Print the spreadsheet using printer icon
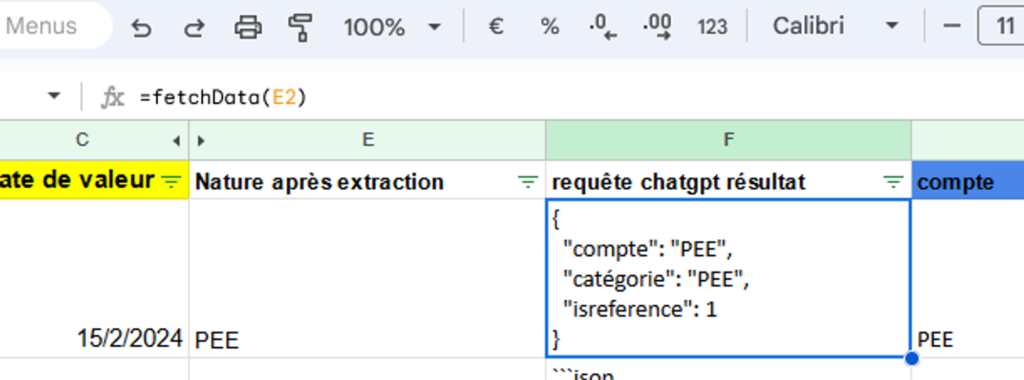This screenshot has height=380, width=1024. pos(248,27)
